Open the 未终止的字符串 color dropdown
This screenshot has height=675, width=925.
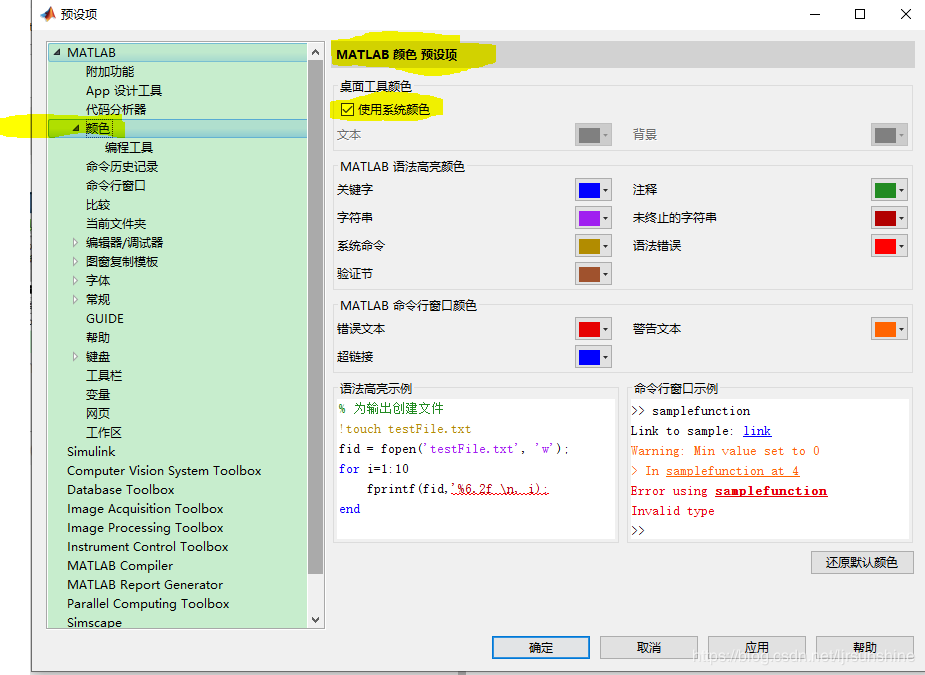pos(889,218)
